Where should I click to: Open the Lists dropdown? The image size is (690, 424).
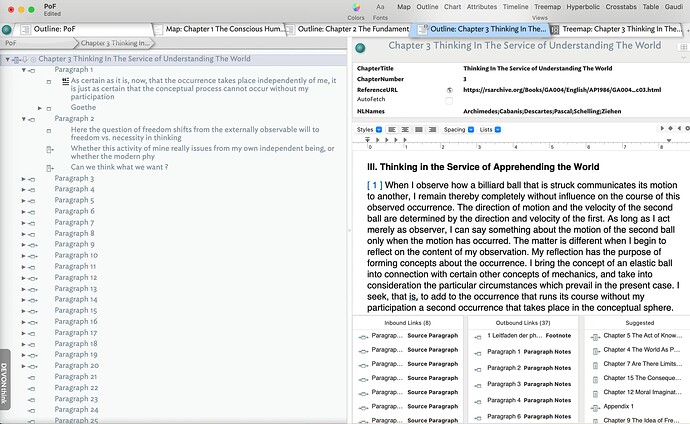490,129
